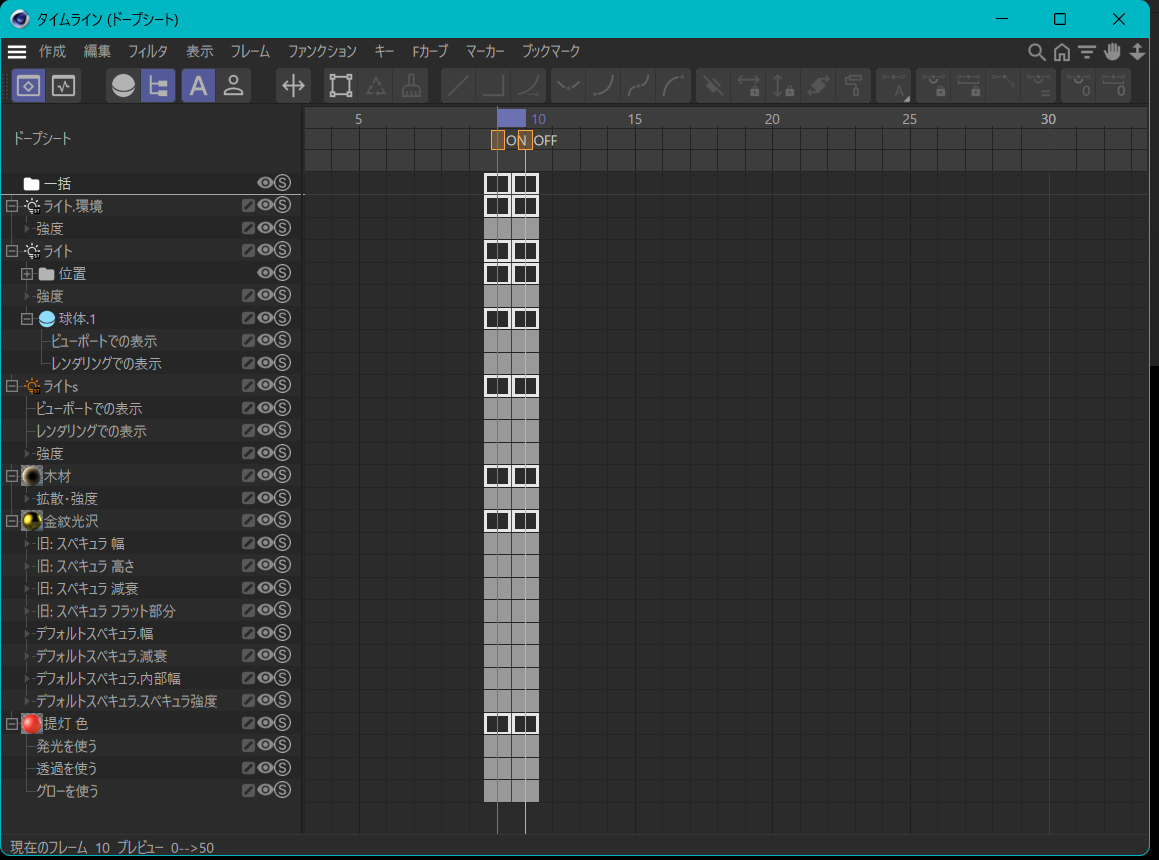Screen dimensions: 1159x860
Task: Toggle the hierarchy display toolbar icon
Action: 157,86
